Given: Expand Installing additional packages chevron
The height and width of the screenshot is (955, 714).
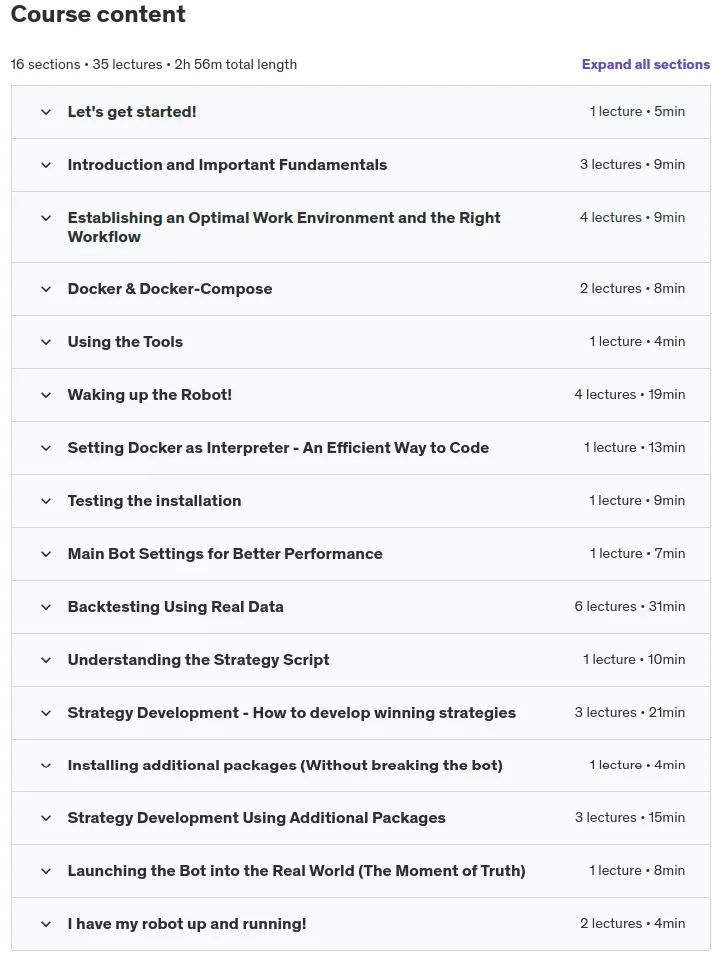Looking at the screenshot, I should tap(46, 766).
